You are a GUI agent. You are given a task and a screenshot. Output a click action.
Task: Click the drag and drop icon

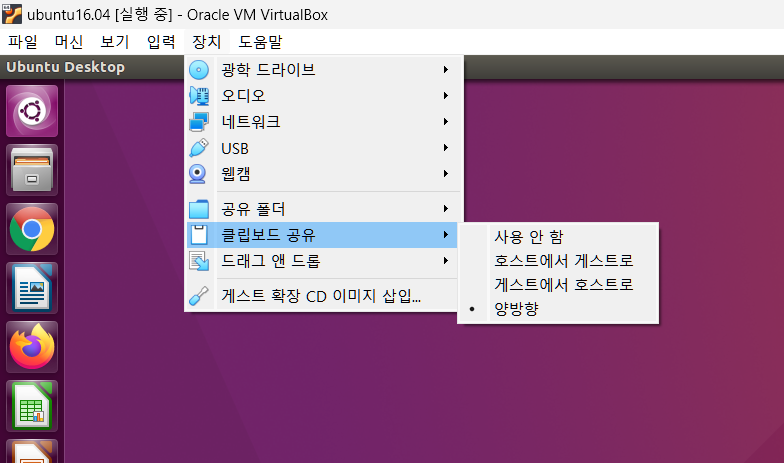click(199, 261)
